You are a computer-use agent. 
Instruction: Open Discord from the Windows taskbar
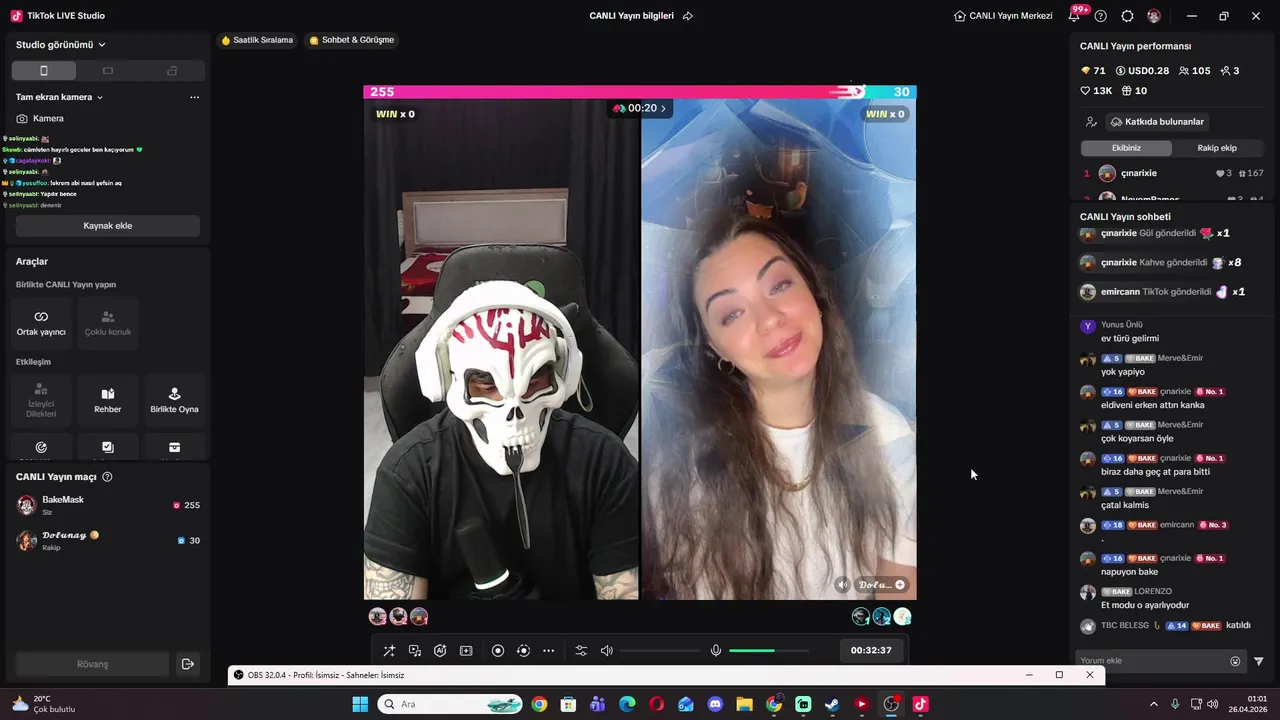click(715, 704)
